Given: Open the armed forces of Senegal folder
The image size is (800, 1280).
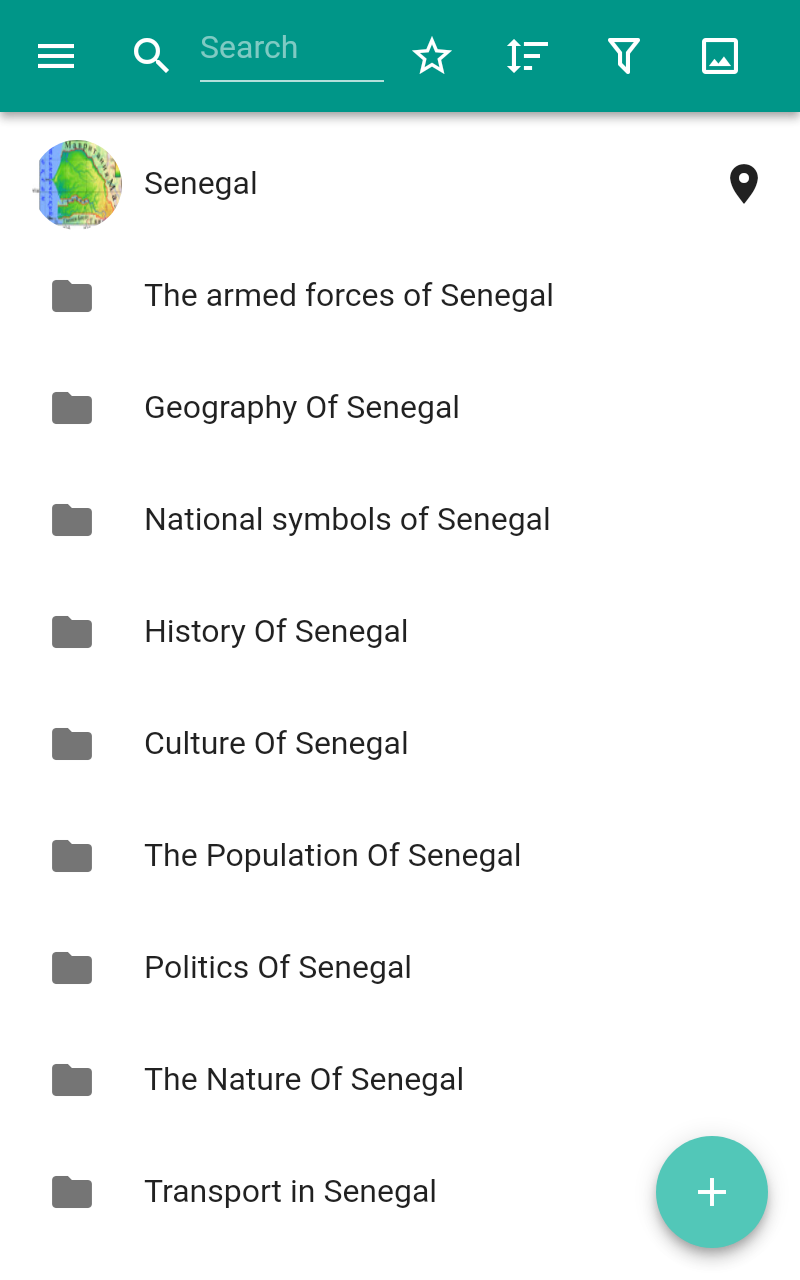Looking at the screenshot, I should pos(348,296).
